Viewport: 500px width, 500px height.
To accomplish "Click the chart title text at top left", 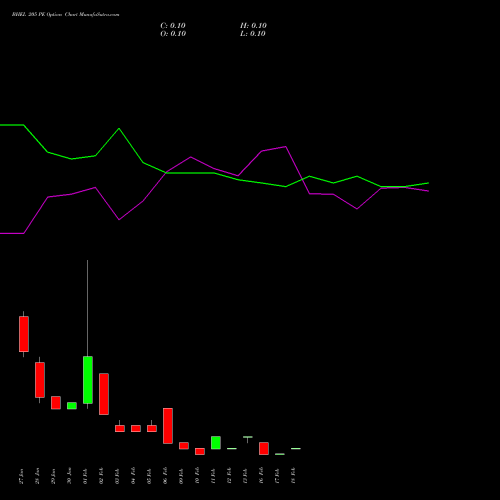I will coord(65,15).
